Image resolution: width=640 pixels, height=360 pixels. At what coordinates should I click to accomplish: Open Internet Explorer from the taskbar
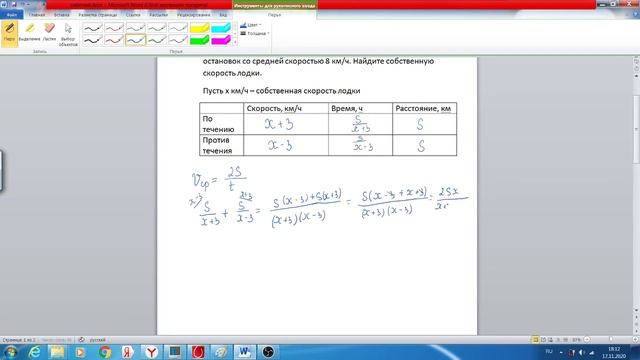(x=35, y=352)
